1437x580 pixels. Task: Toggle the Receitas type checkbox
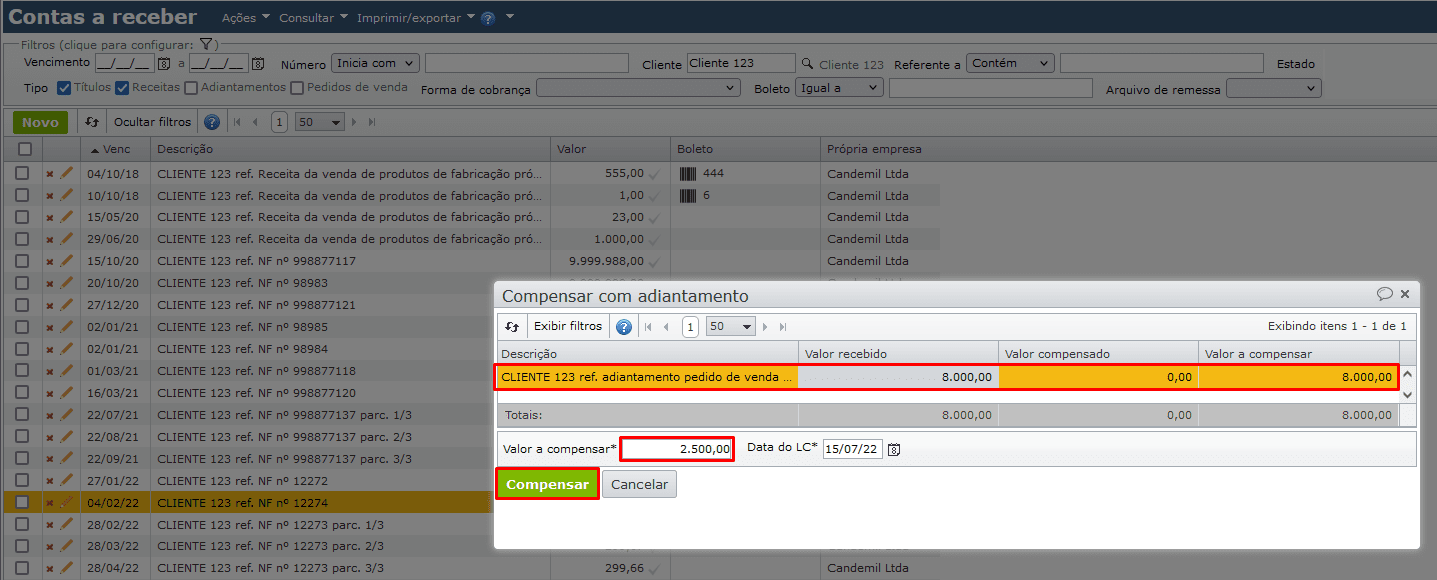[122, 88]
